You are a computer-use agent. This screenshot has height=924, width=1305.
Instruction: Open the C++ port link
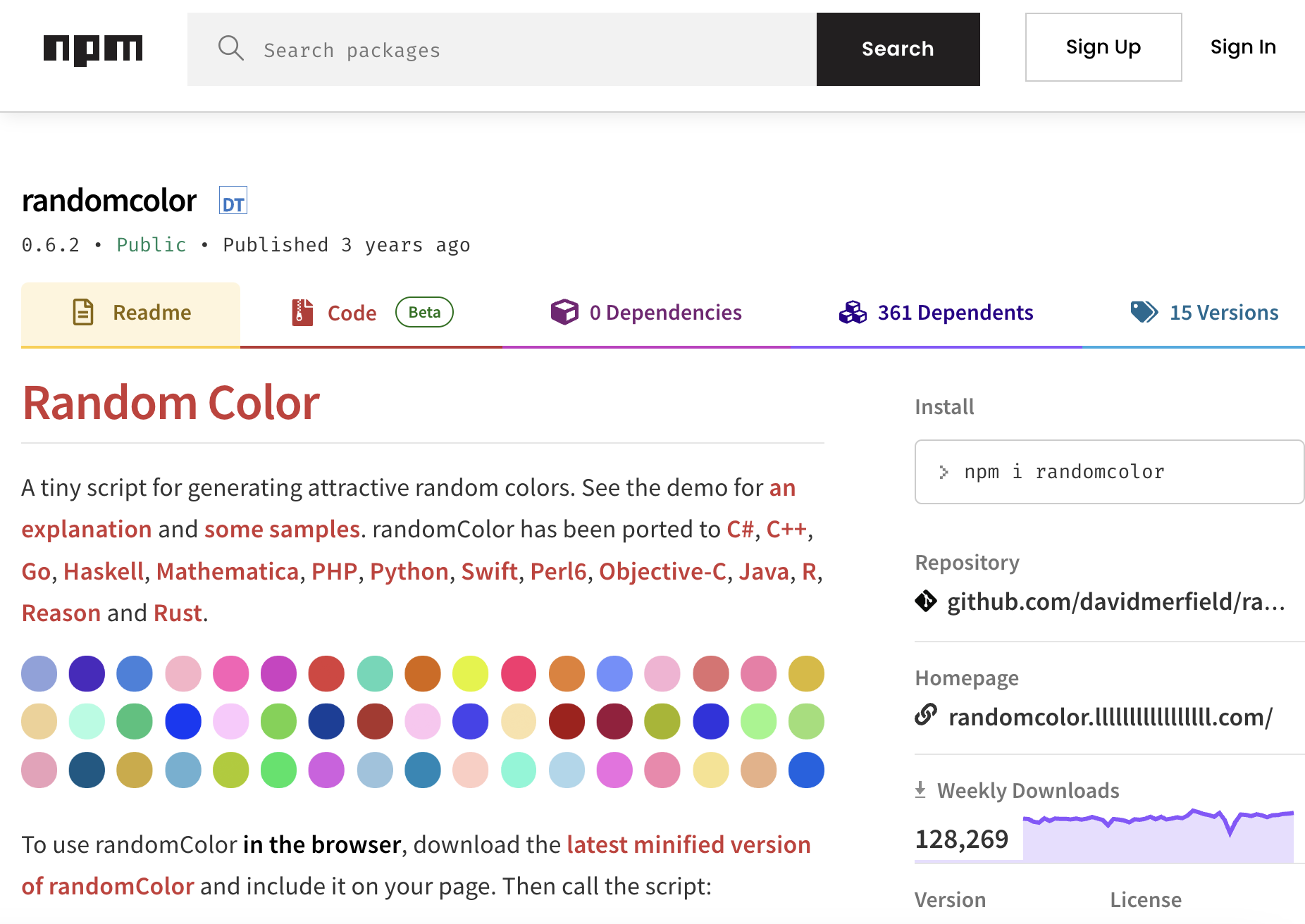786,529
